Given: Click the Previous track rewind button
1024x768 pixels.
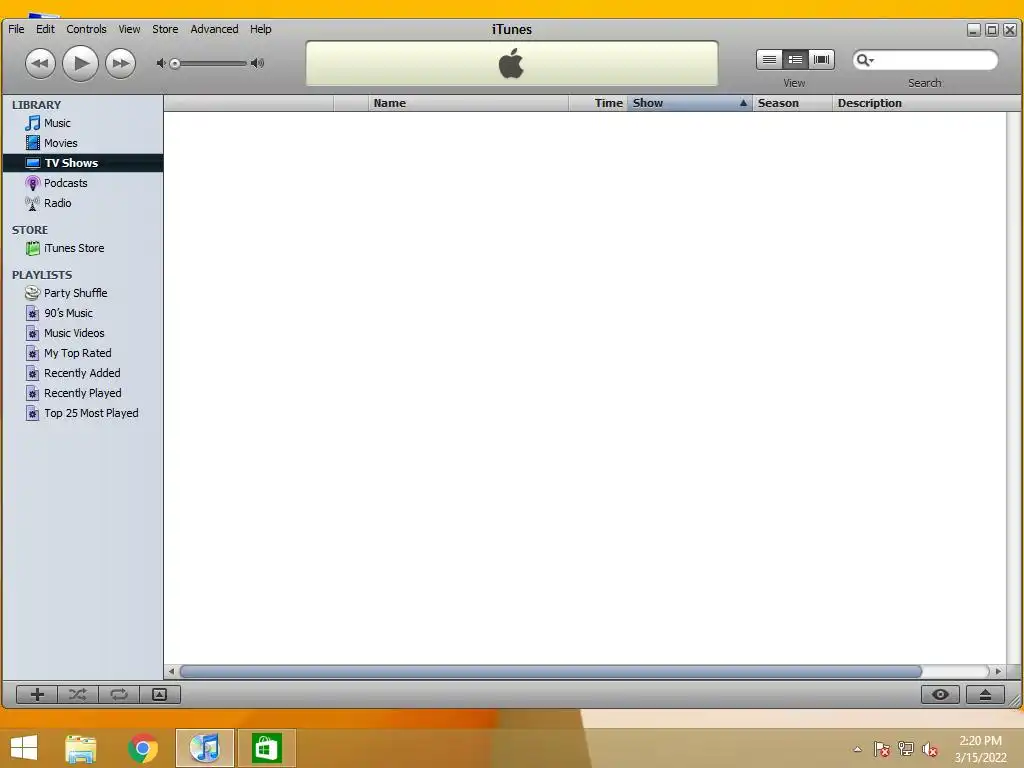Looking at the screenshot, I should click(40, 63).
